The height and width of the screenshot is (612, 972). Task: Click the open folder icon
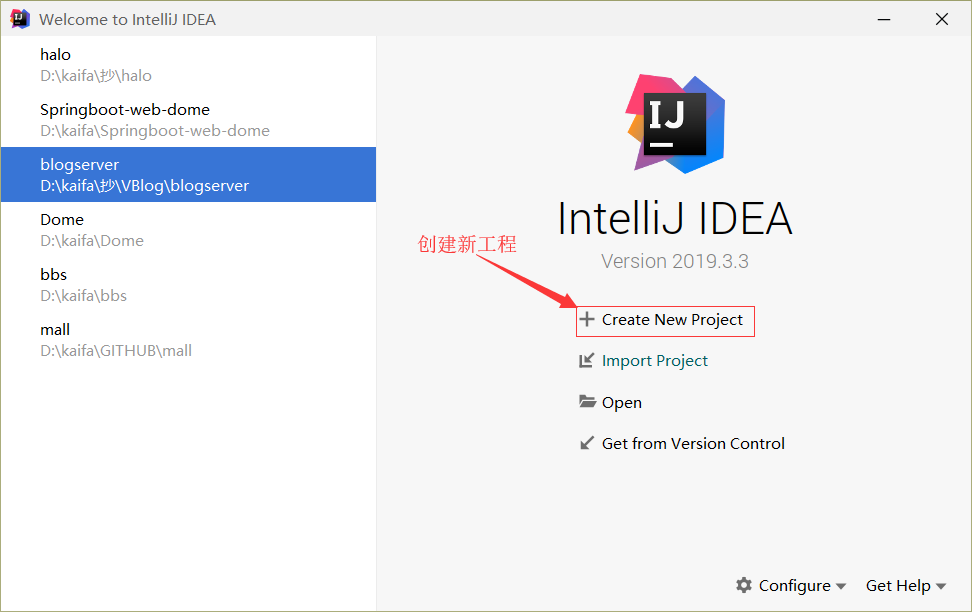point(587,402)
